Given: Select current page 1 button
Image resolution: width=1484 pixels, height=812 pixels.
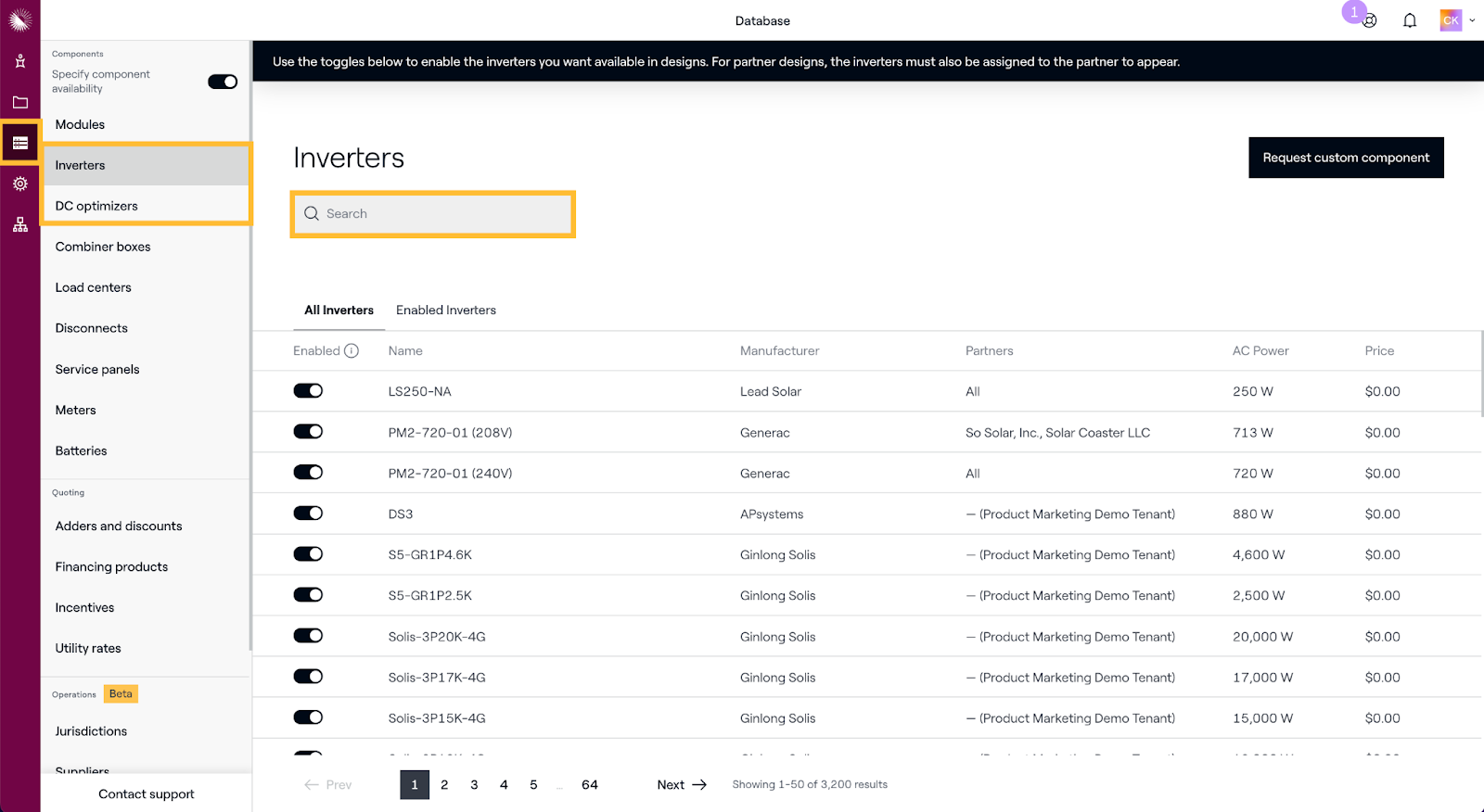Looking at the screenshot, I should 415,785.
